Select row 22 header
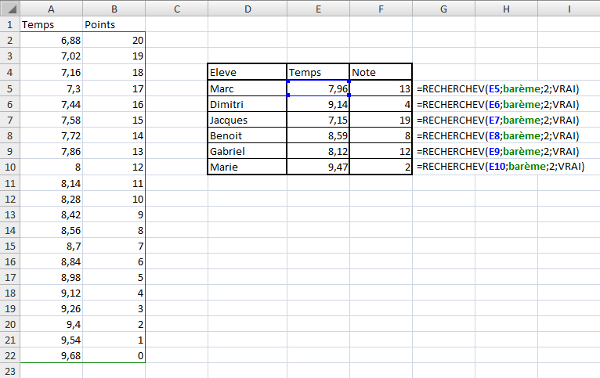Image resolution: width=600 pixels, height=378 pixels. tap(10, 355)
